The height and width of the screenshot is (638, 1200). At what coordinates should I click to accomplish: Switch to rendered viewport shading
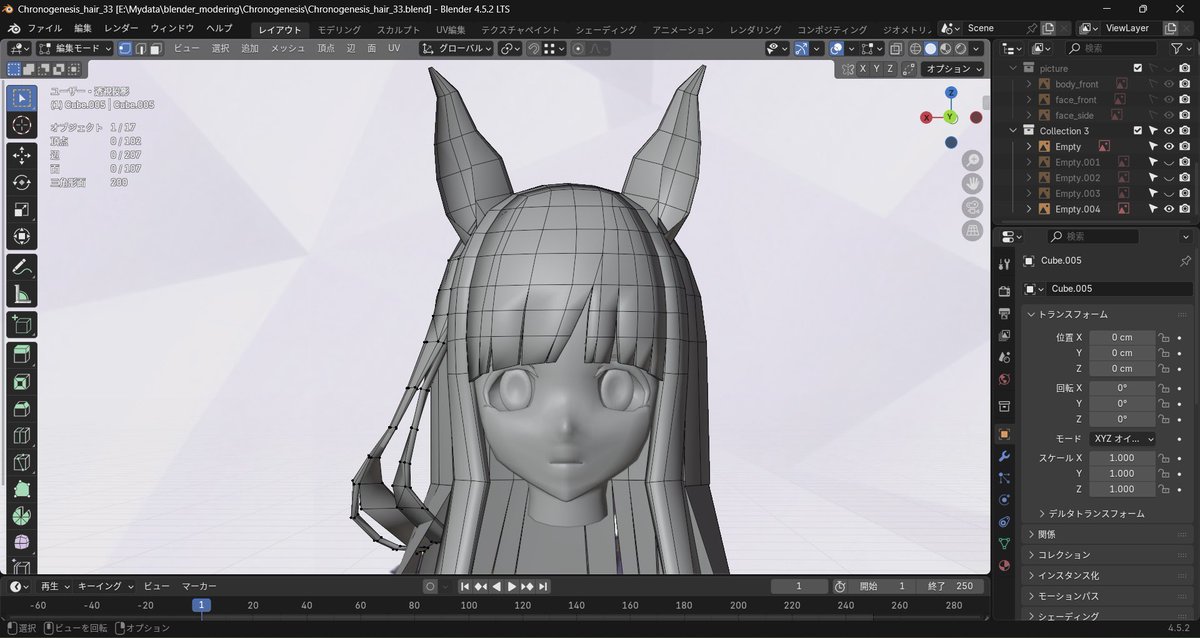point(960,48)
